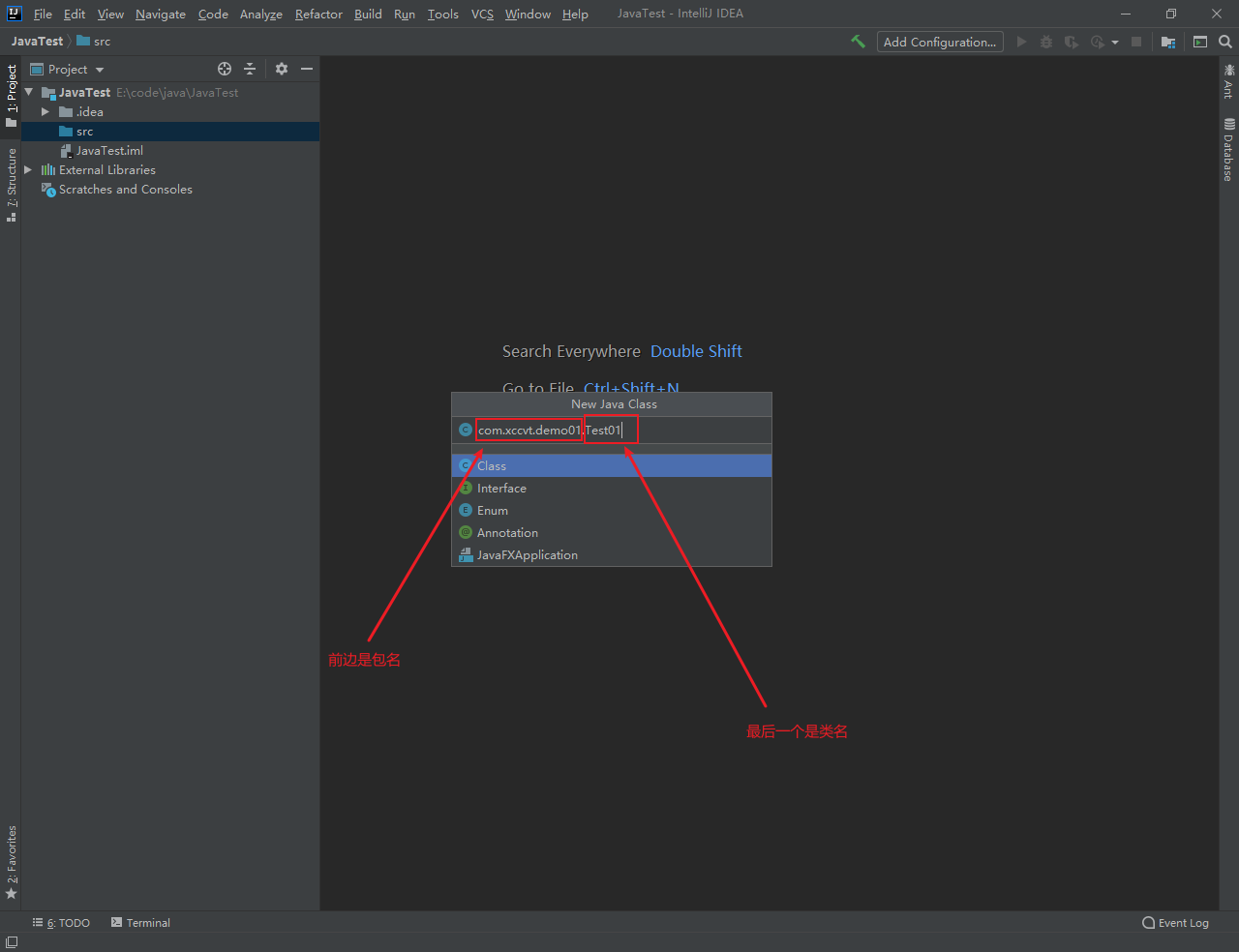This screenshot has width=1239, height=952.
Task: Click Run with Coverage icon
Action: tap(1071, 42)
